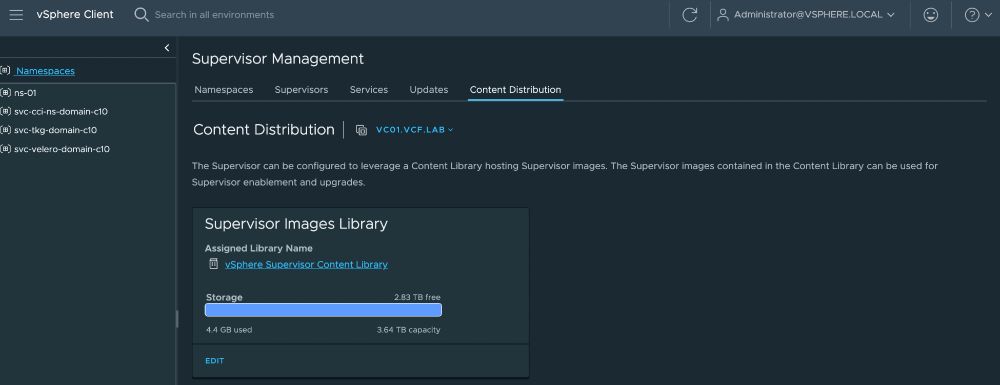Select the Content Distribution tab
The width and height of the screenshot is (1000, 385).
coord(515,90)
